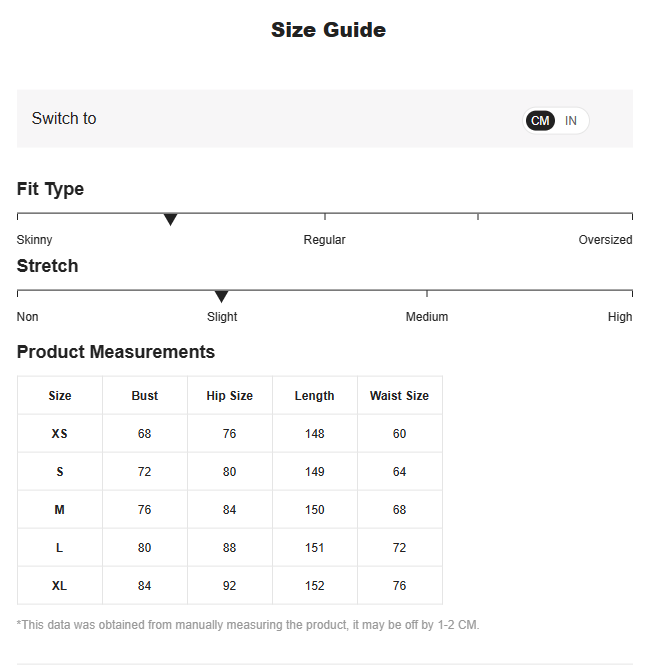The image size is (651, 667).
Task: Switch units to IN
Action: click(571, 121)
